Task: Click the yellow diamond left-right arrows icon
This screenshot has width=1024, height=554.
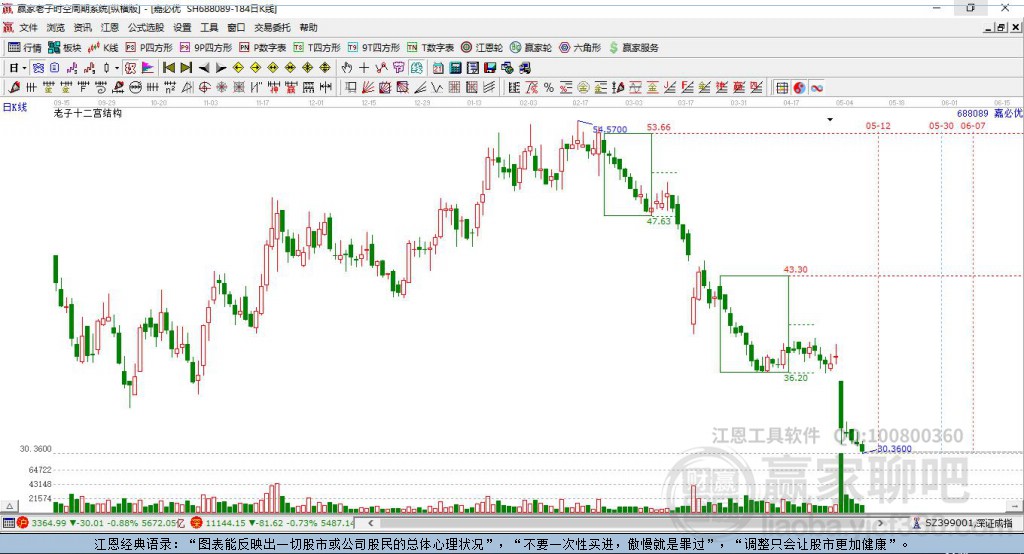Action: coord(273,67)
